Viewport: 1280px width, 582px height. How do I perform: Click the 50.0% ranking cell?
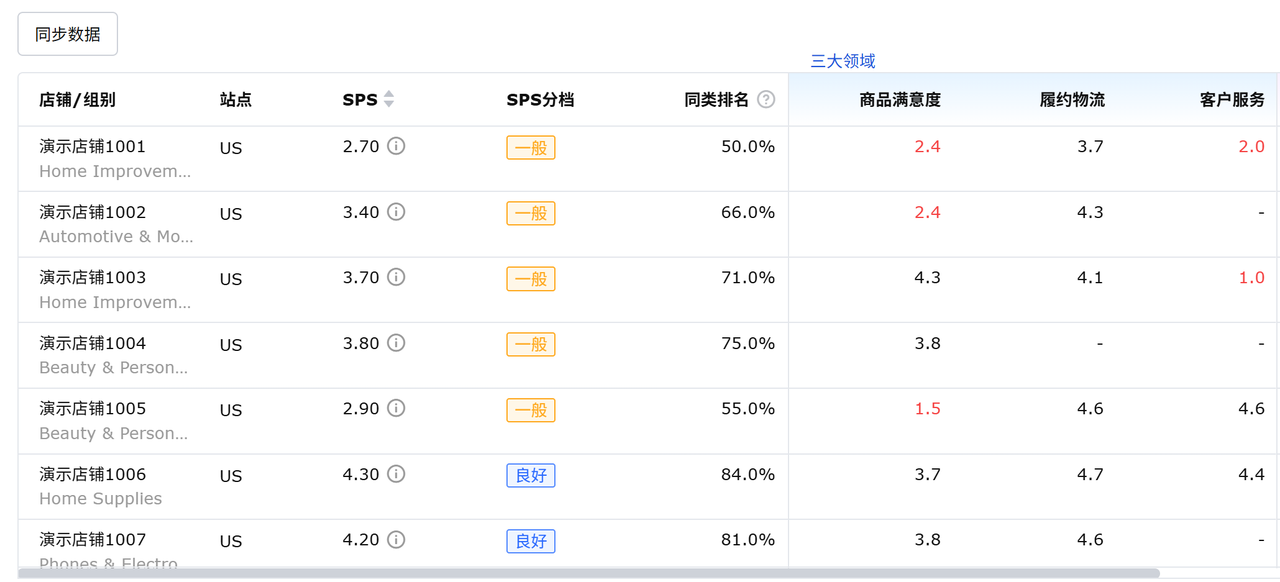tap(748, 146)
